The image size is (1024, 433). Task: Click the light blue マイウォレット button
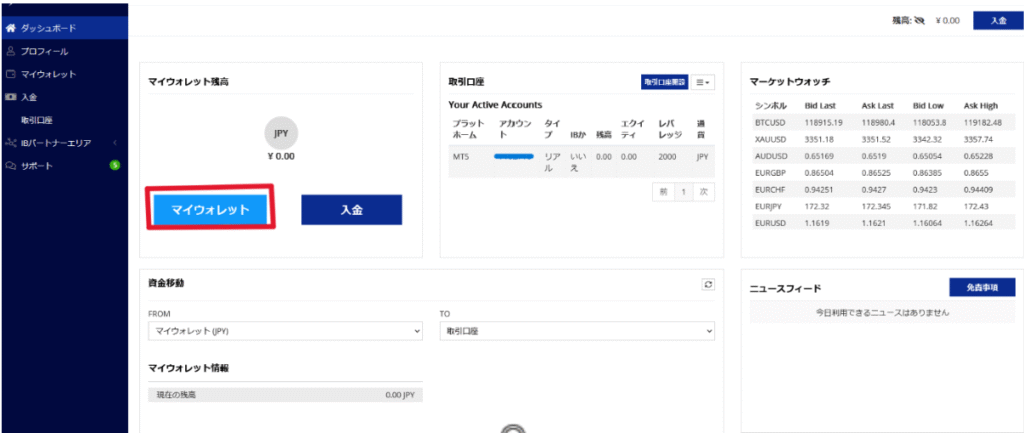click(x=211, y=209)
